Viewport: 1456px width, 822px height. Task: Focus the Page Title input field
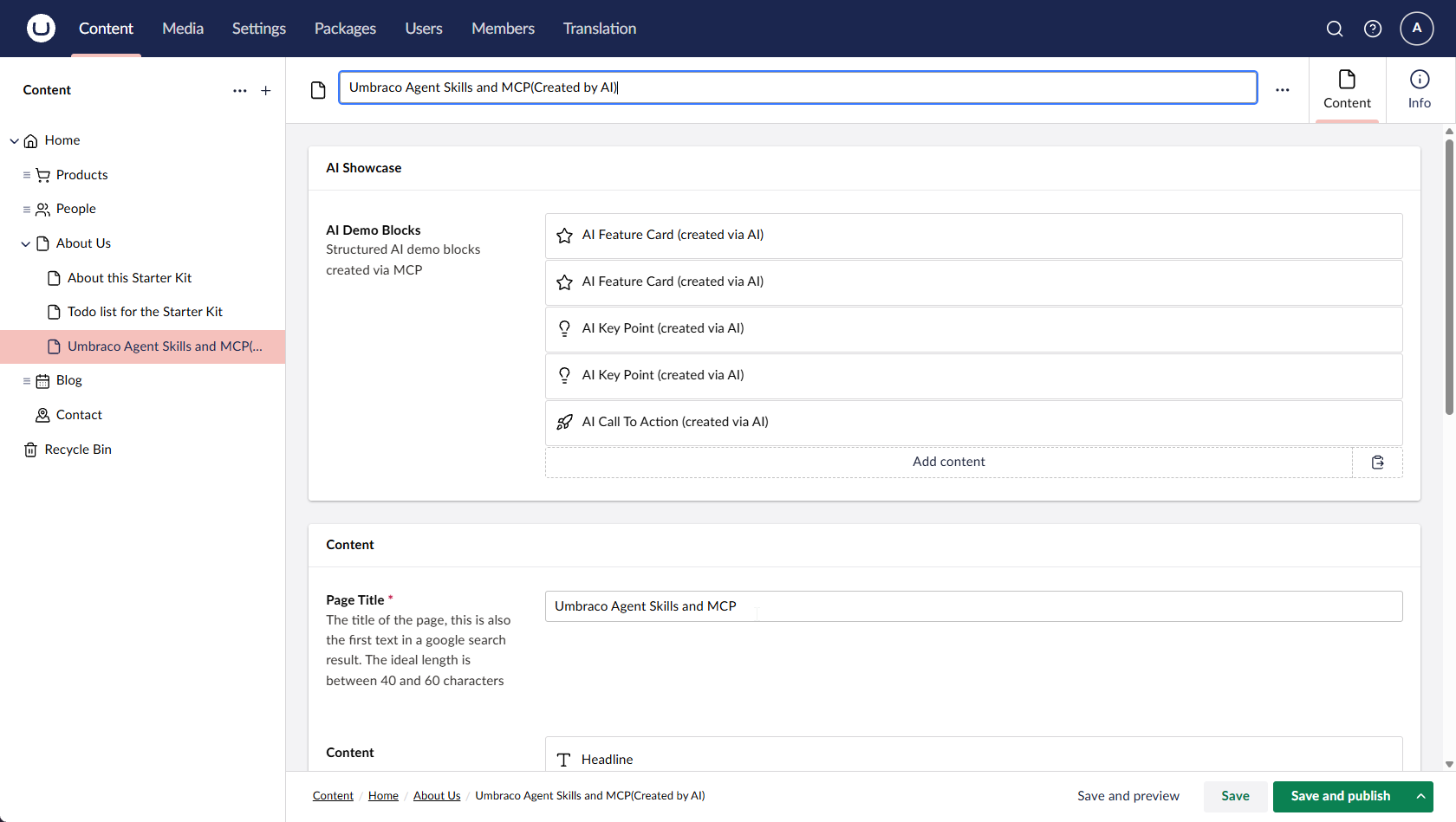point(973,606)
